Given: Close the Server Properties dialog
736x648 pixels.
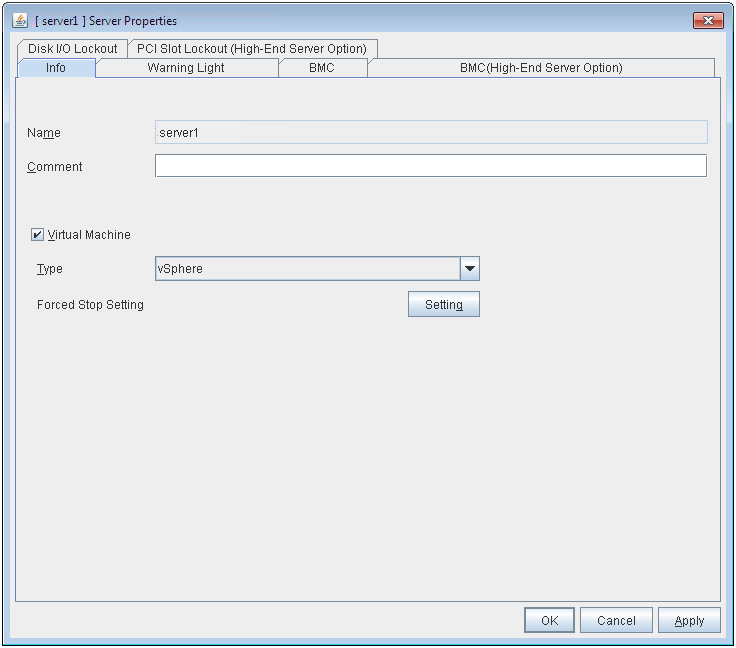Looking at the screenshot, I should click(x=707, y=20).
